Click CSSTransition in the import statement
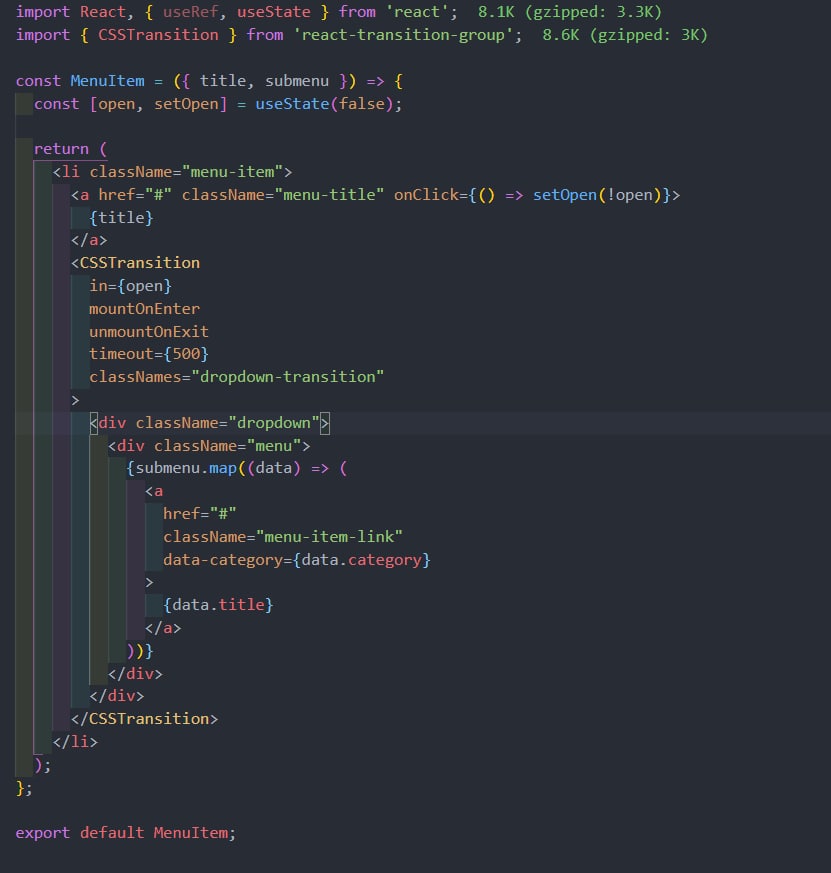This screenshot has width=831, height=873. tap(158, 35)
